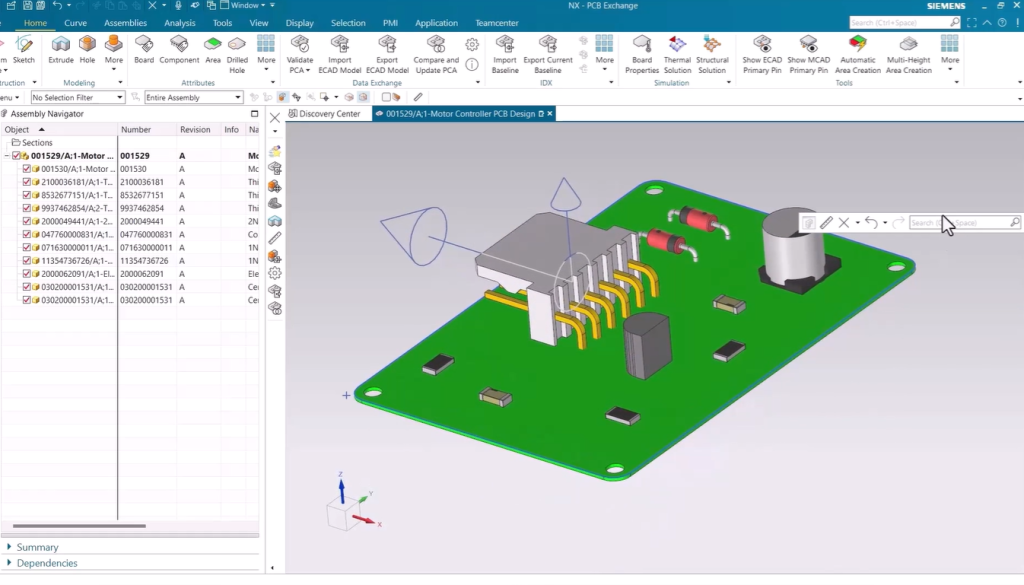Collapse the 001529/A;1-Motor tree node
The height and width of the screenshot is (585, 1024).
tap(7, 156)
